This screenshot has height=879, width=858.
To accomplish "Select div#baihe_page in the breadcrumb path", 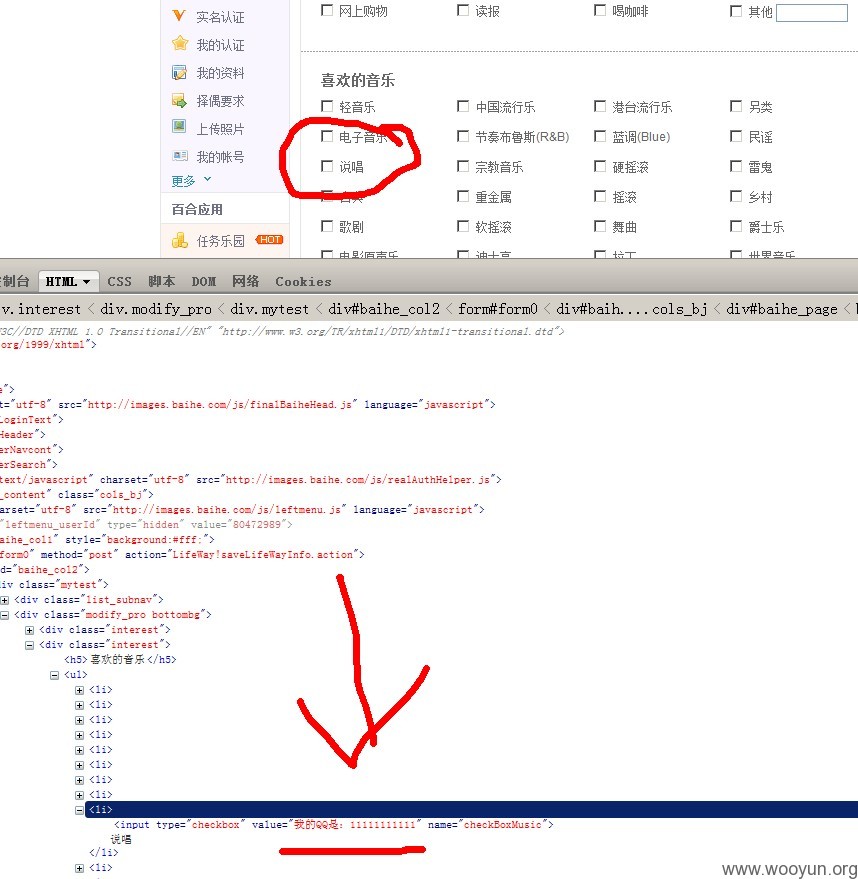I will [782, 309].
